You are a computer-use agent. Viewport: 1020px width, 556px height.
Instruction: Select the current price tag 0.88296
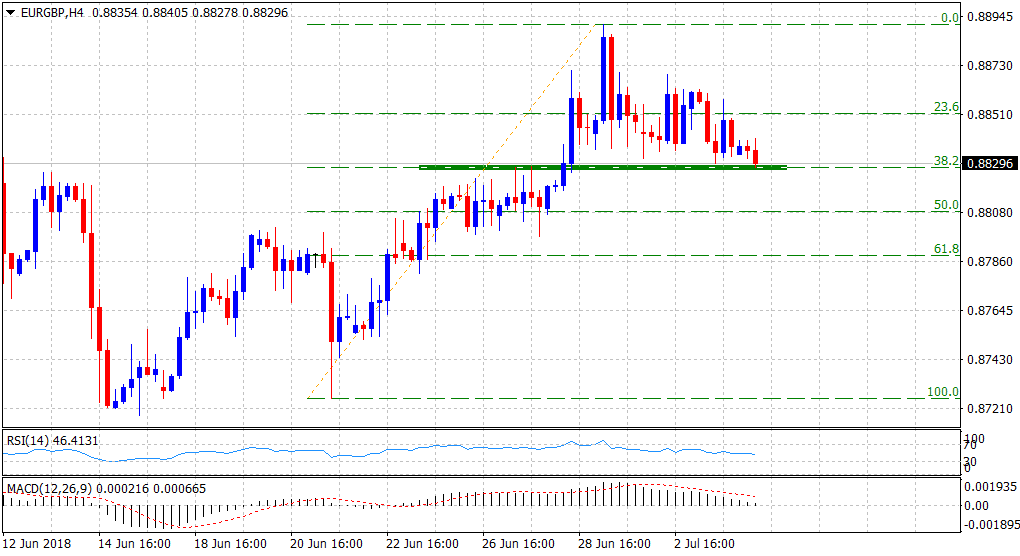click(989, 164)
